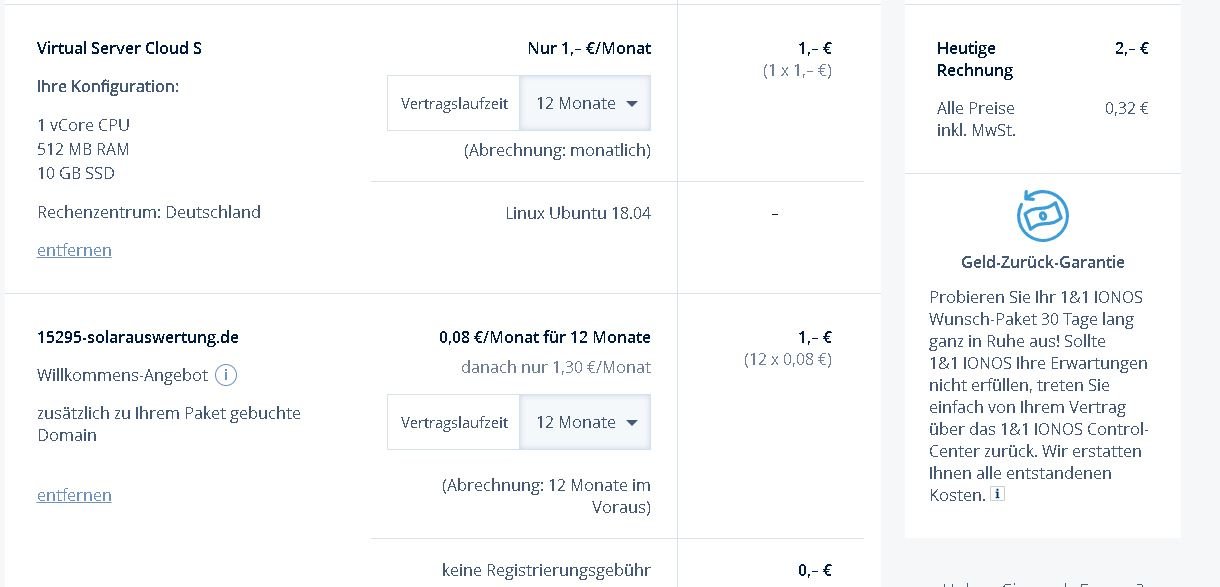Click the Geld-Zurück-Garantie money icon
The height and width of the screenshot is (587, 1220).
(x=1042, y=215)
